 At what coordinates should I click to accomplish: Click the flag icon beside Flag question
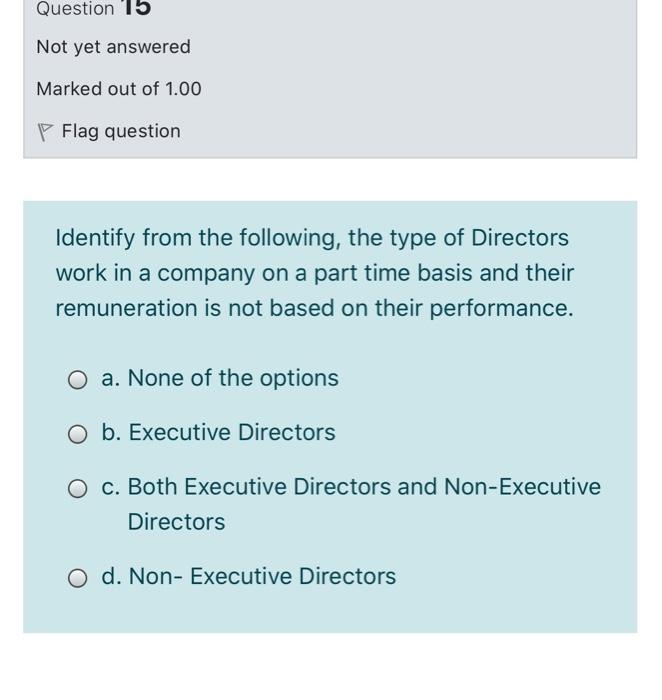click(x=44, y=132)
